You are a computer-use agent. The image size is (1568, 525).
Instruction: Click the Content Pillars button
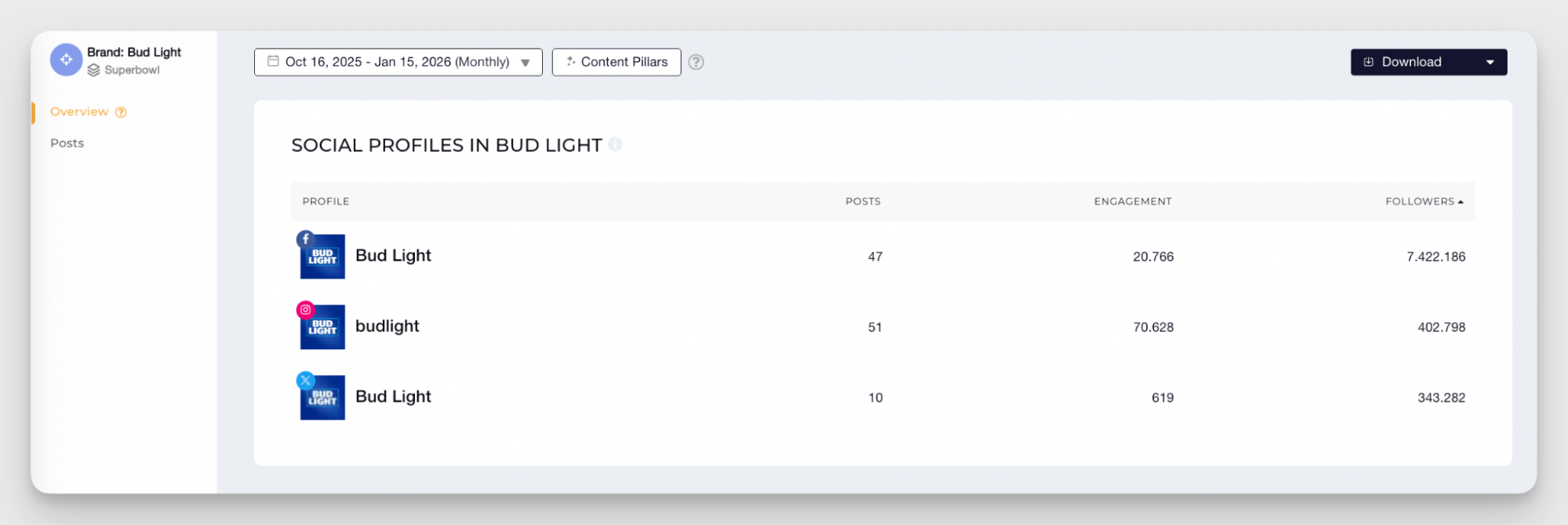[x=617, y=62]
